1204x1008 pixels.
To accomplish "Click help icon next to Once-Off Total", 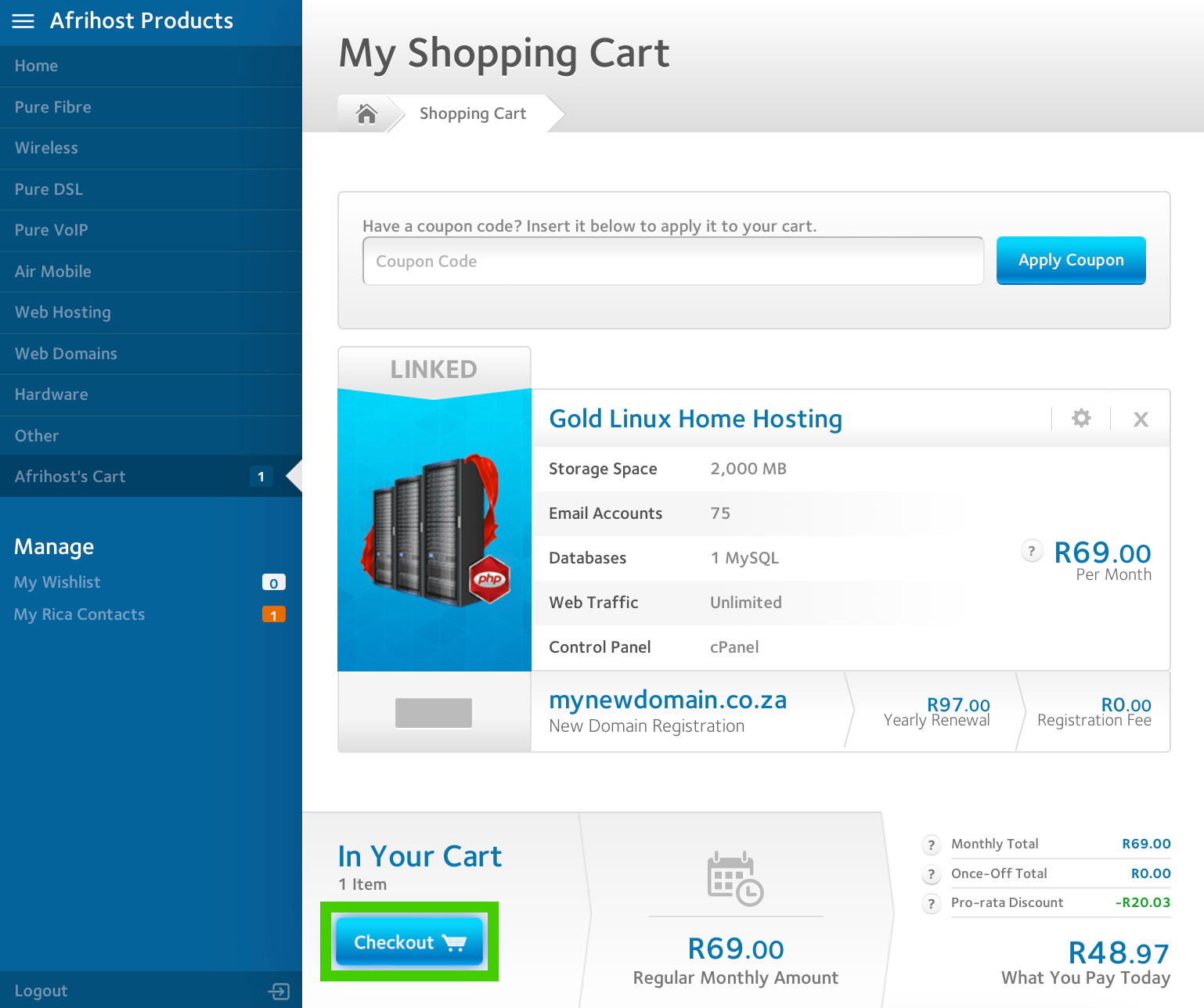I will tap(931, 875).
